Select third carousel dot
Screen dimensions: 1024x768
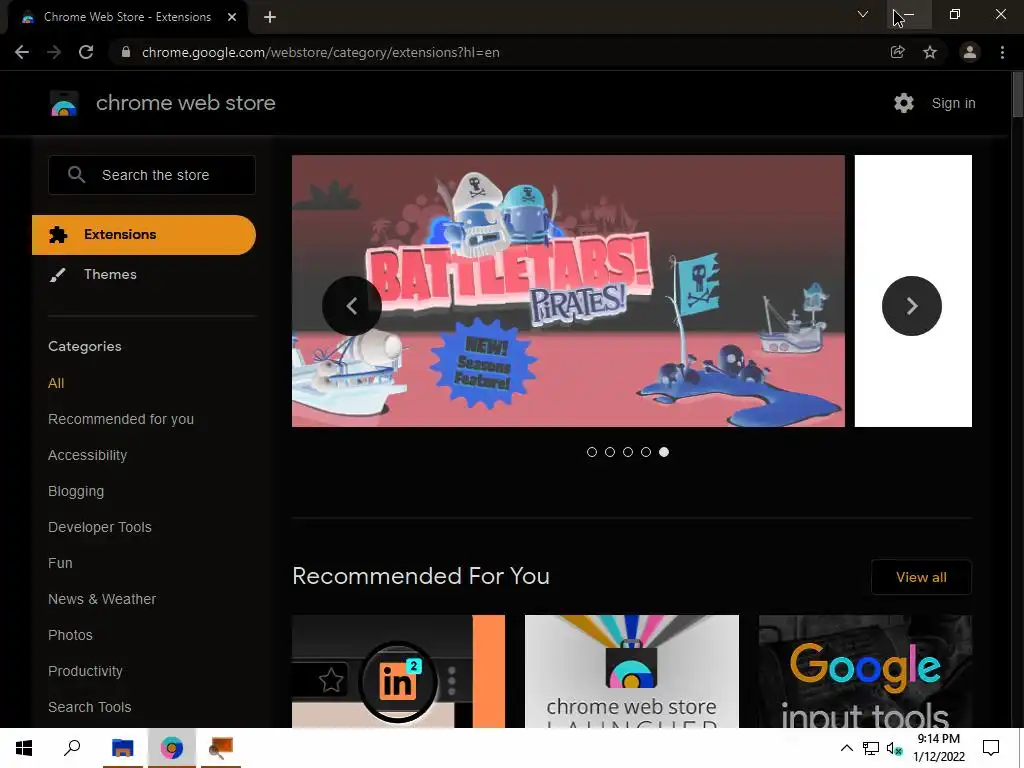pyautogui.click(x=628, y=452)
